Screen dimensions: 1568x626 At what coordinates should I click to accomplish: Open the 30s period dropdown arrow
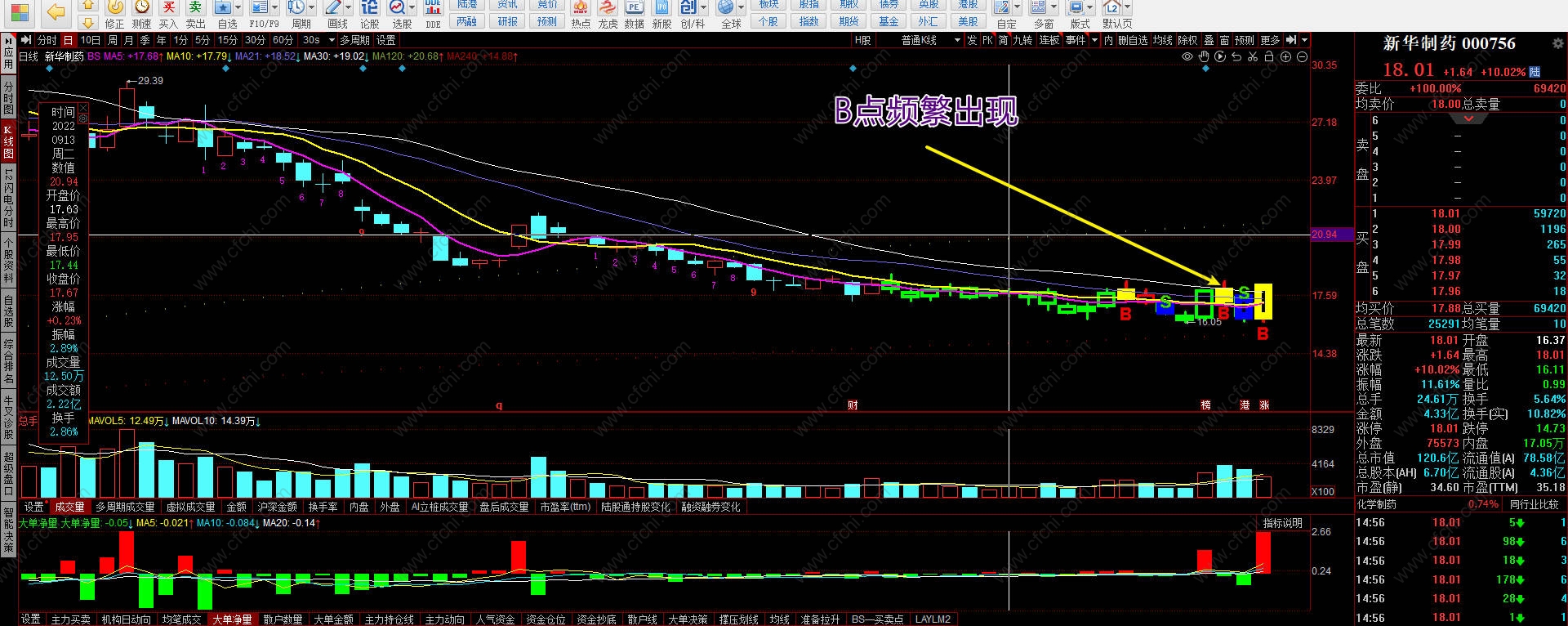point(332,40)
